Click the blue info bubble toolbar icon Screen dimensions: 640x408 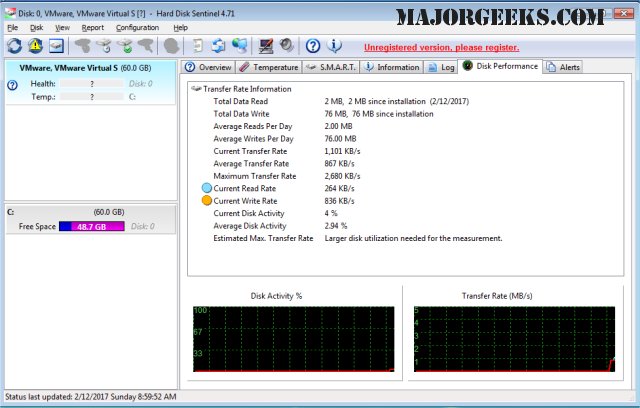pos(334,46)
